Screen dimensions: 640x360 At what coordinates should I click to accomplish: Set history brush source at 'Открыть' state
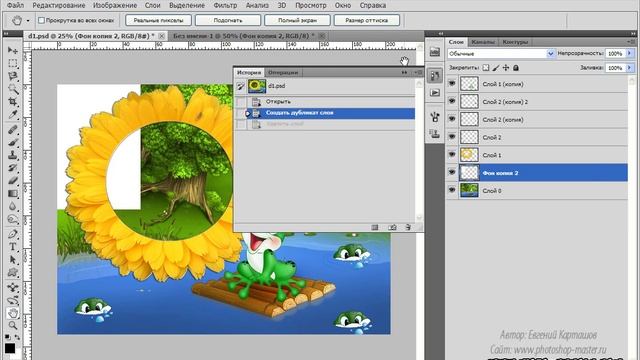[x=241, y=101]
